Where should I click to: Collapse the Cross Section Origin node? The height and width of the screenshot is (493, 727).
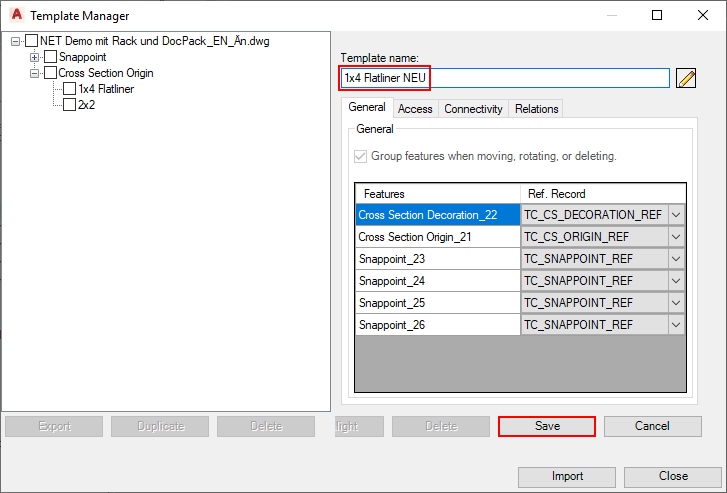[x=34, y=73]
